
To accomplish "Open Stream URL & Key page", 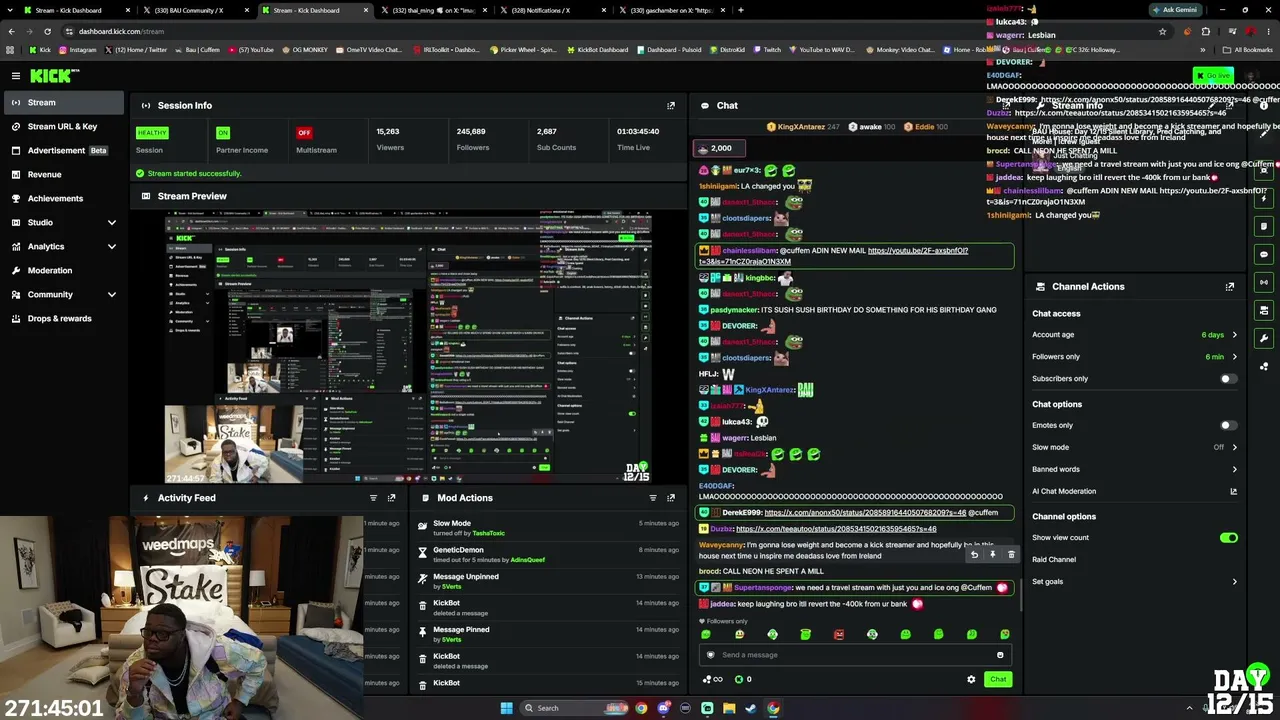I will [64, 126].
